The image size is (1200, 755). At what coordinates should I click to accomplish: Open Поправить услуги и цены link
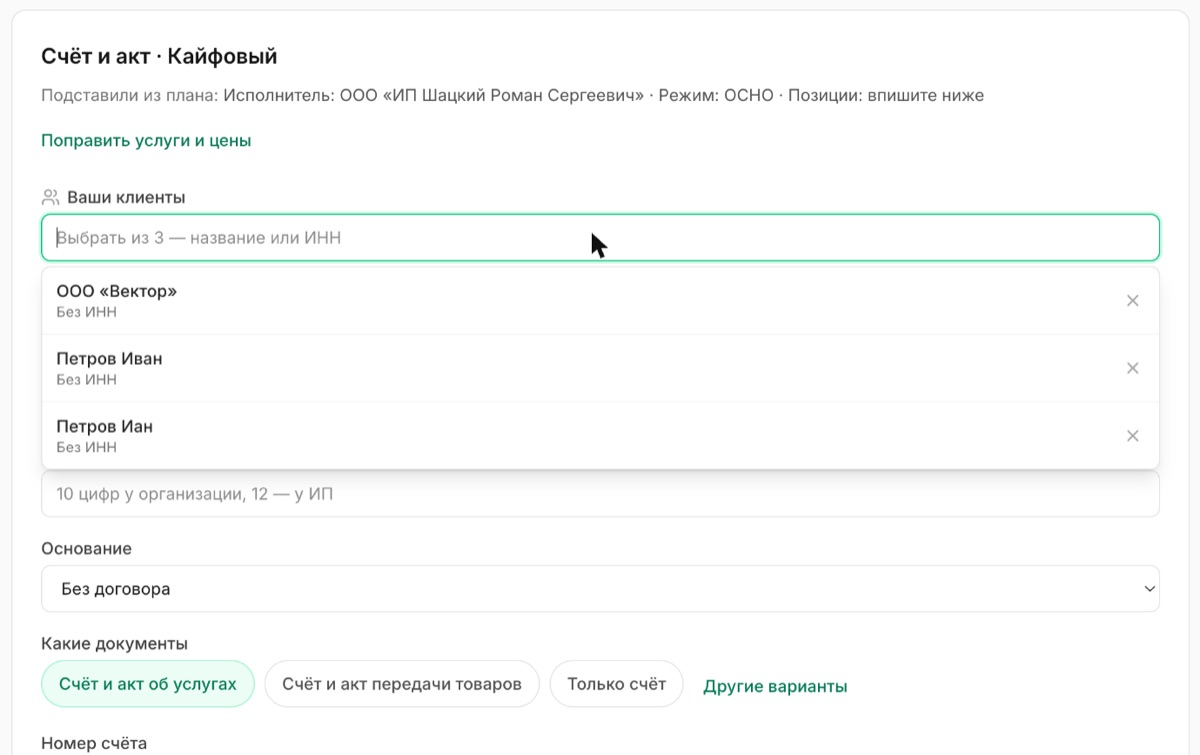pyautogui.click(x=146, y=141)
